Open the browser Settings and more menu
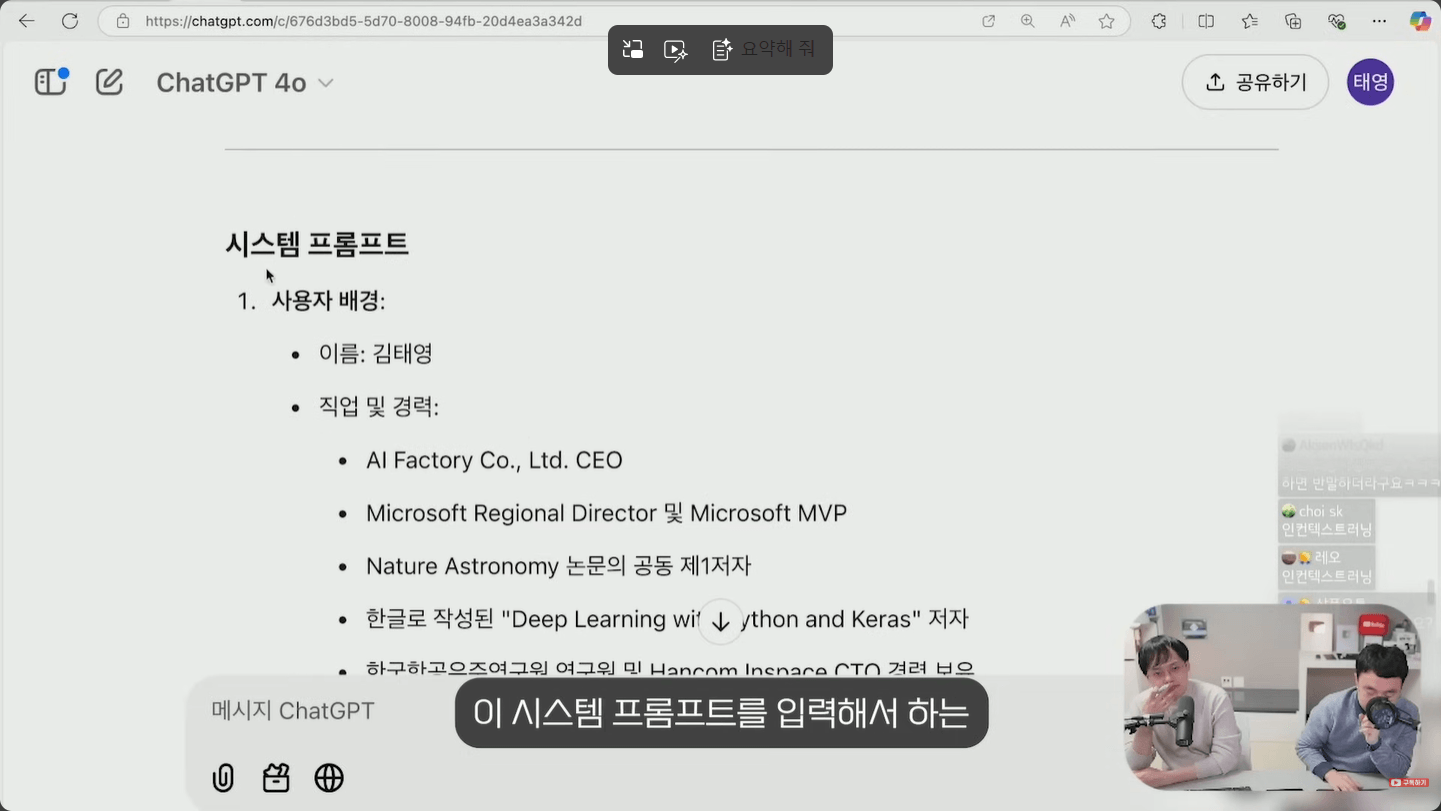1441x811 pixels. (x=1380, y=21)
